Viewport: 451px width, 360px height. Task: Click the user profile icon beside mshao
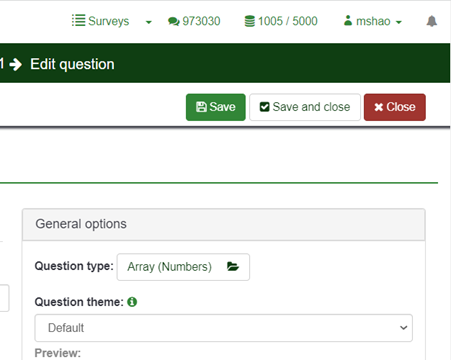(x=348, y=20)
